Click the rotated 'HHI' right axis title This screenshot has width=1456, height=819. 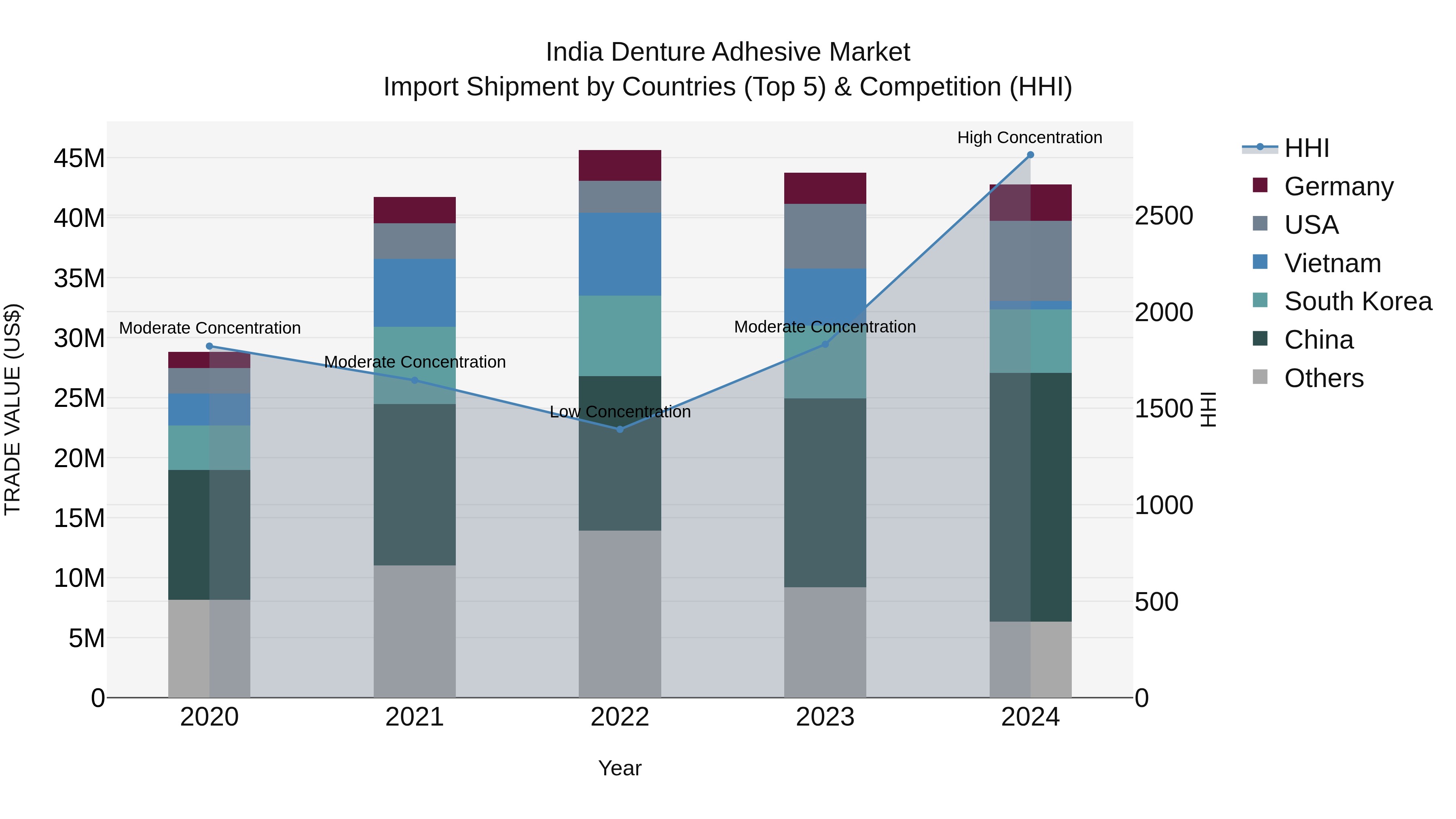(1208, 410)
